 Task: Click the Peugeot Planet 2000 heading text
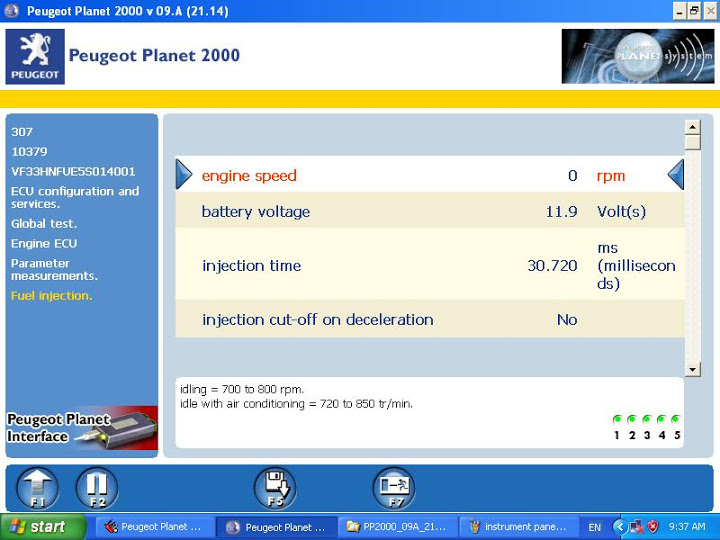click(x=154, y=56)
